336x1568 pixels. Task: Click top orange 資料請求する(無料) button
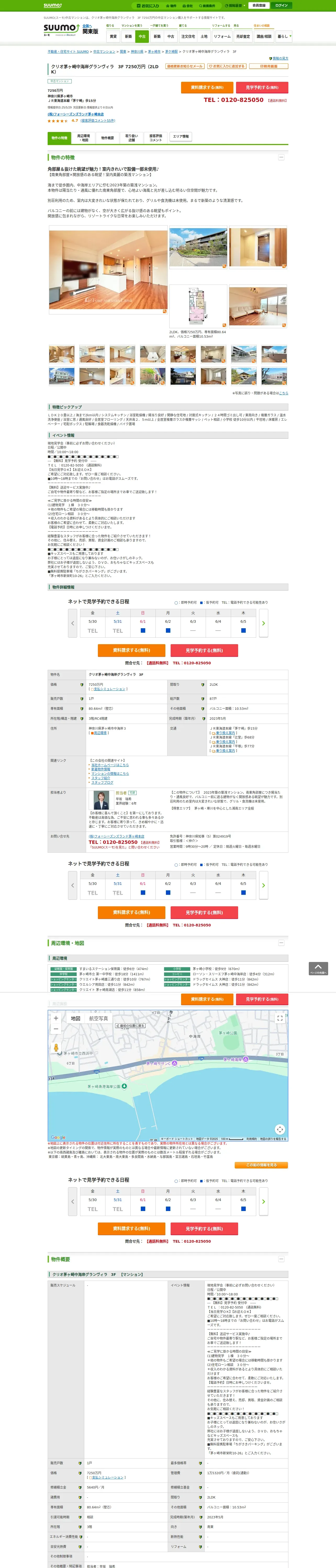point(207,88)
